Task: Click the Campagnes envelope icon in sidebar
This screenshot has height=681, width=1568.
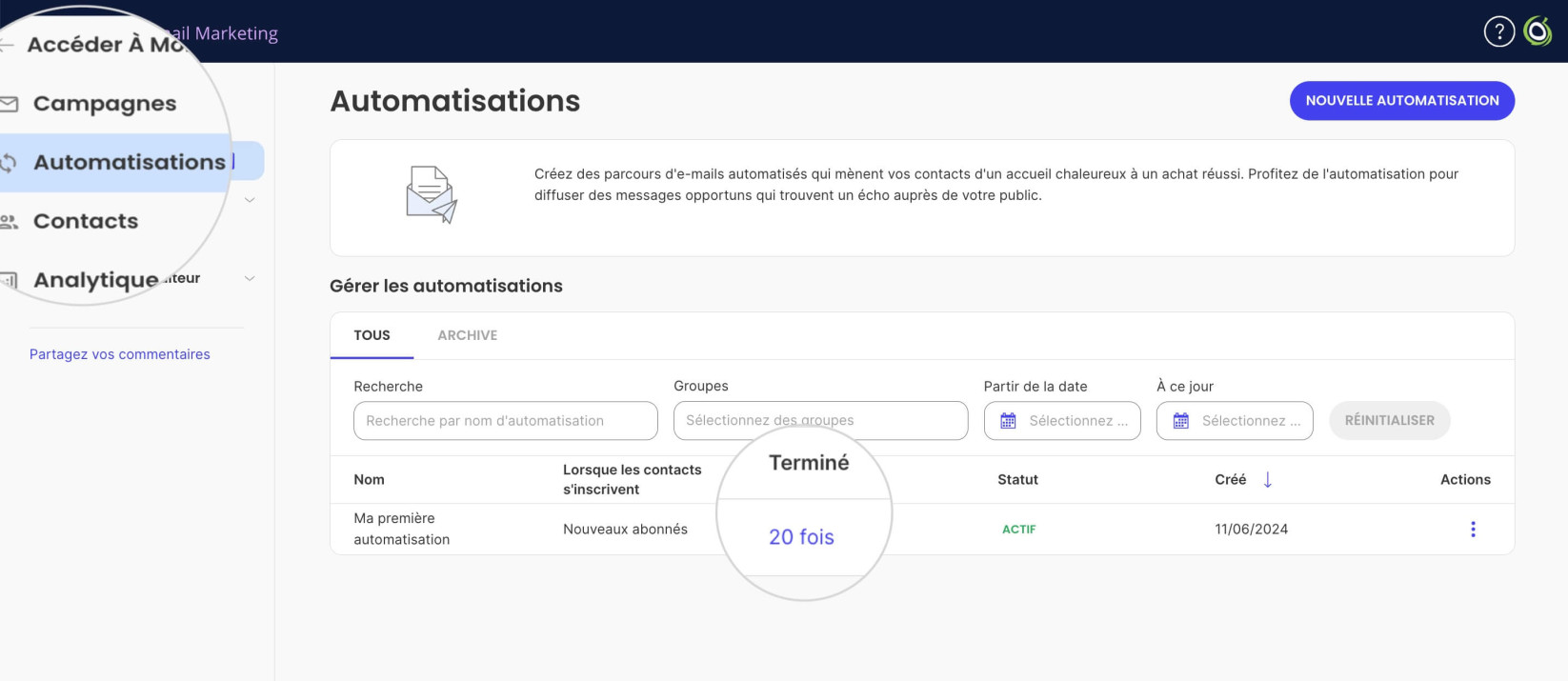Action: point(9,103)
